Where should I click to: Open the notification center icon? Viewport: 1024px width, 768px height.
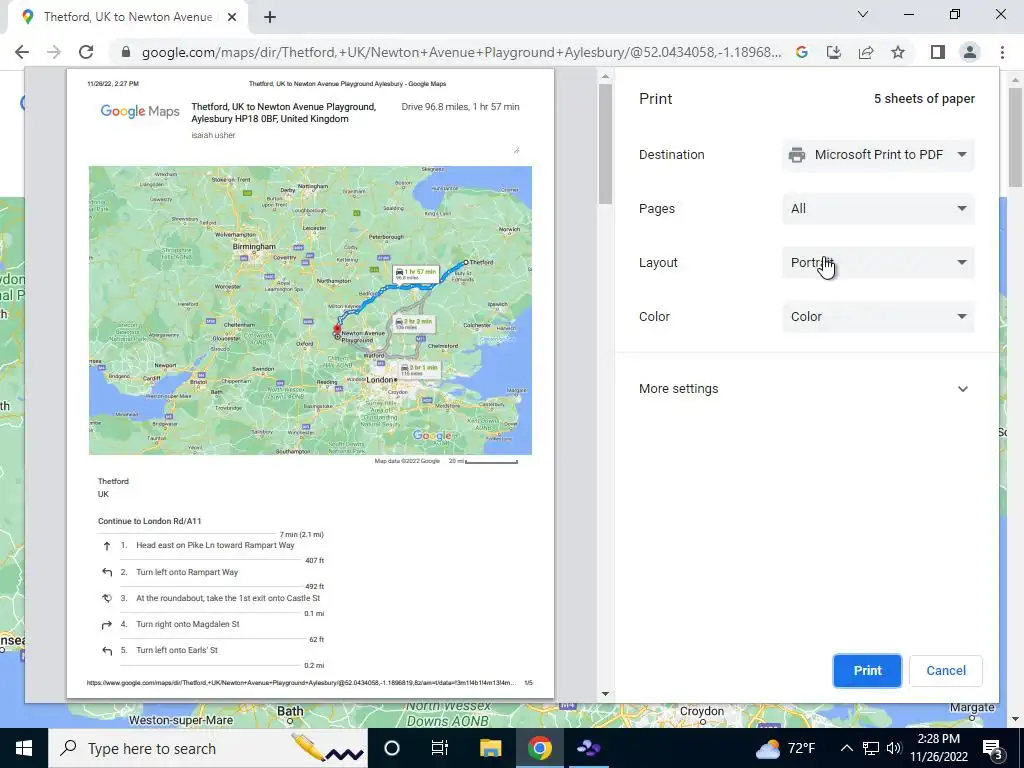point(993,748)
